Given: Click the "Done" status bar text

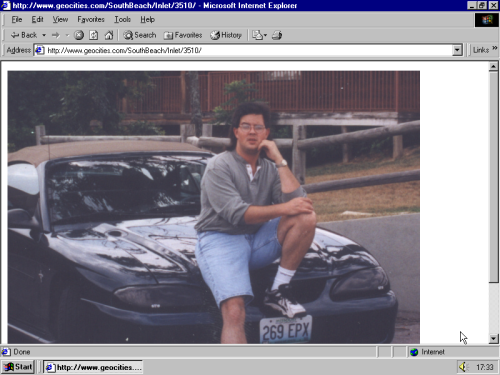Looking at the screenshot, I should [x=22, y=352].
